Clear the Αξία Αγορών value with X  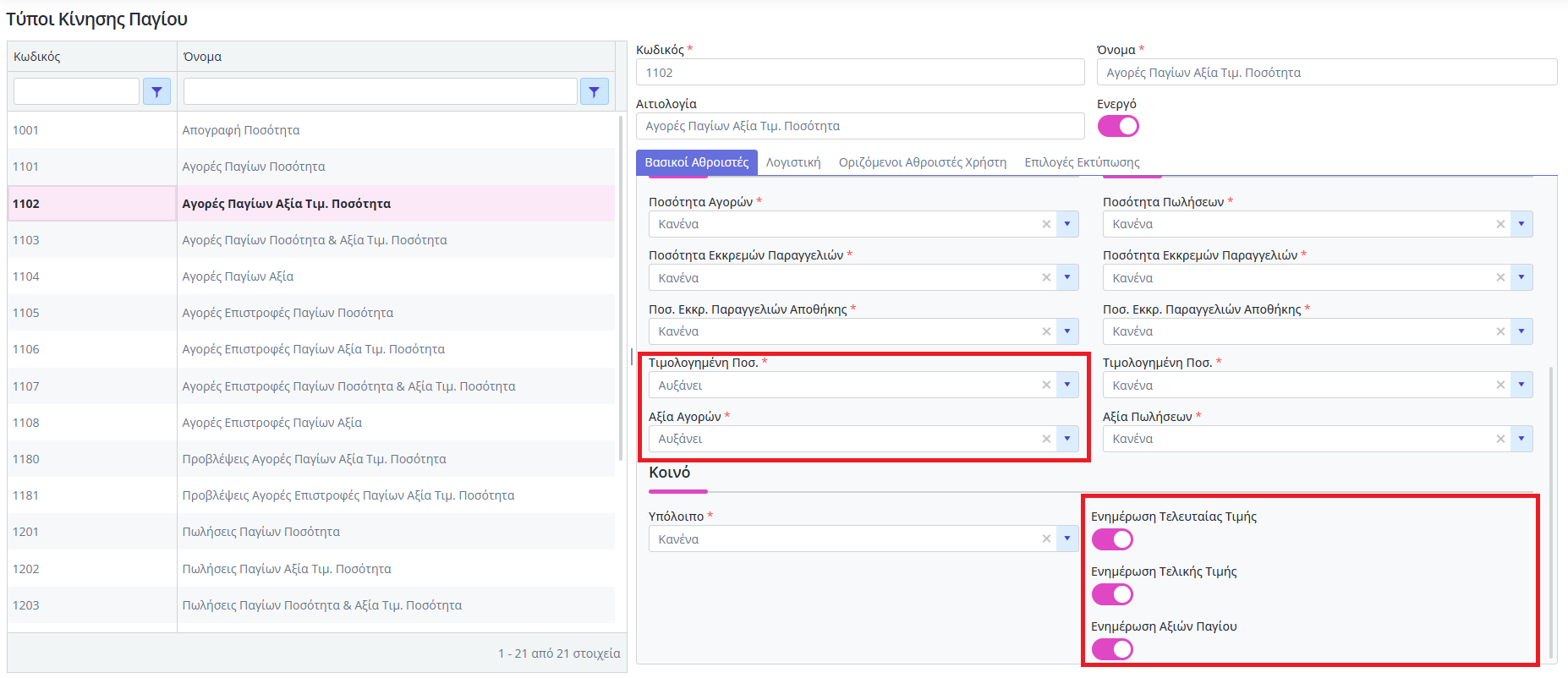pos(1046,439)
